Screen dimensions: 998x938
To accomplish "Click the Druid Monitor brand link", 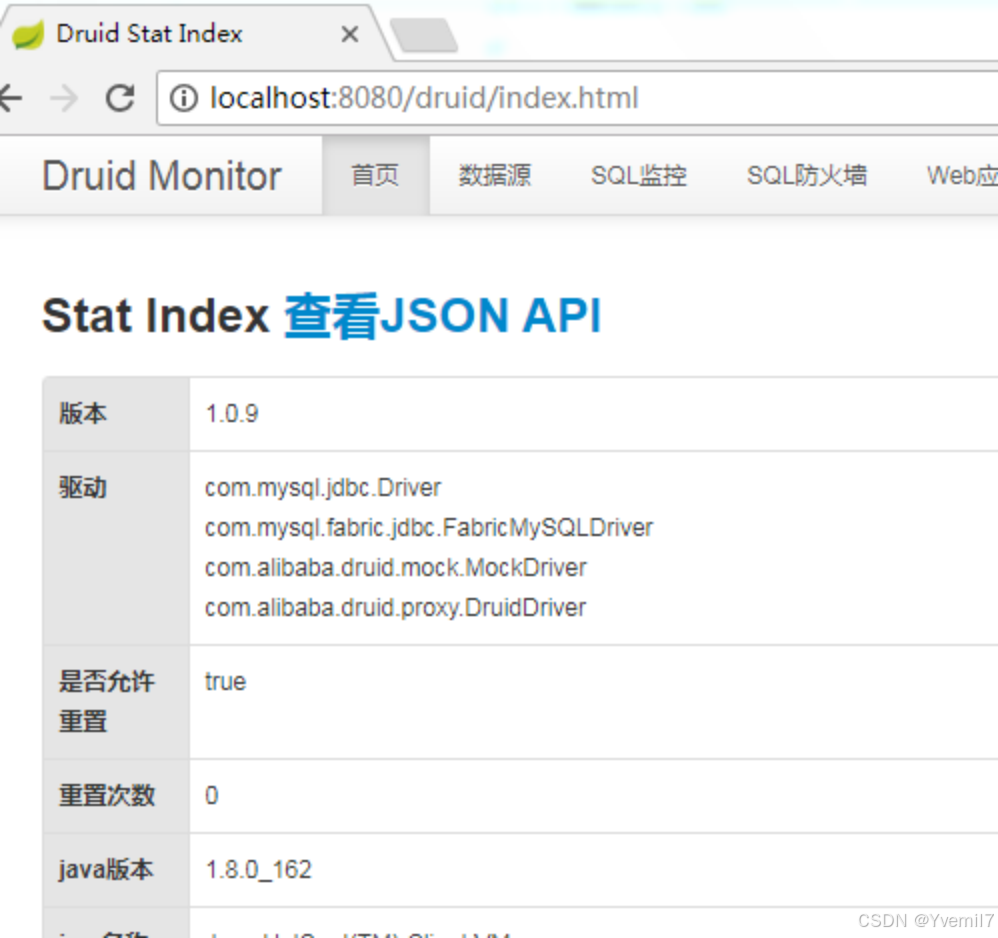I will tap(162, 176).
